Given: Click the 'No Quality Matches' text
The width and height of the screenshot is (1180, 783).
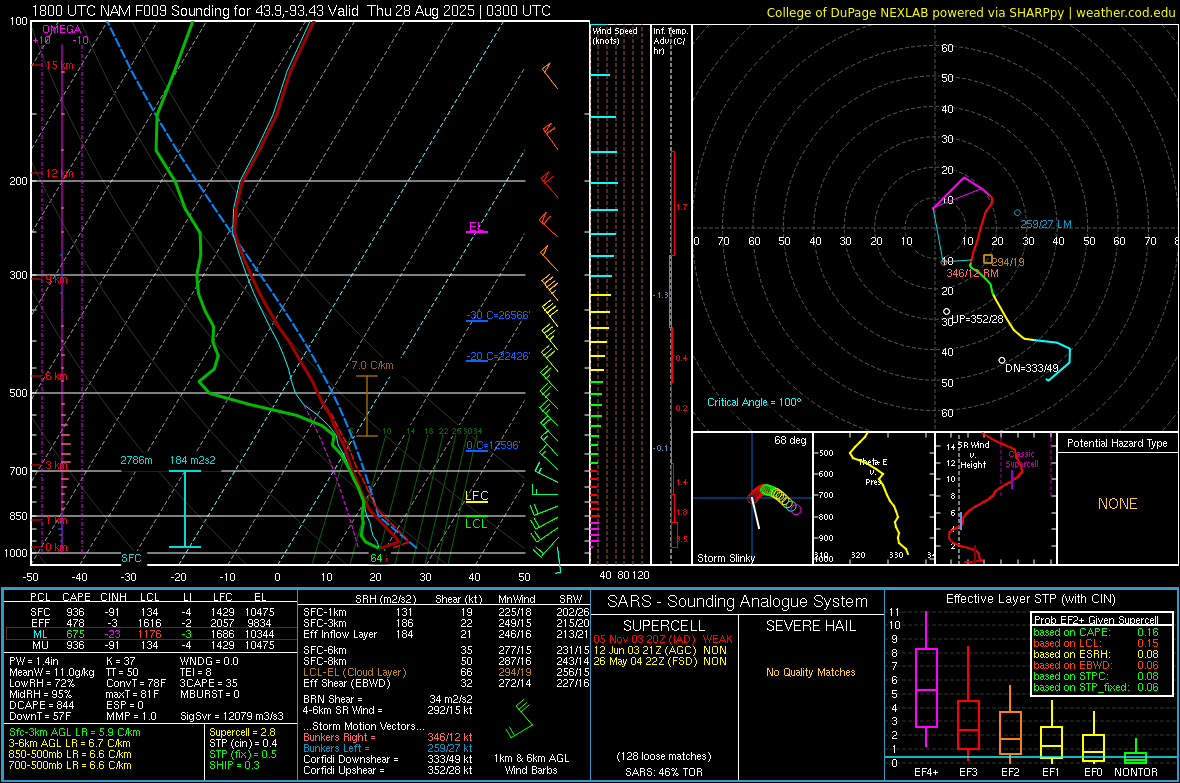Looking at the screenshot, I should pyautogui.click(x=810, y=672).
